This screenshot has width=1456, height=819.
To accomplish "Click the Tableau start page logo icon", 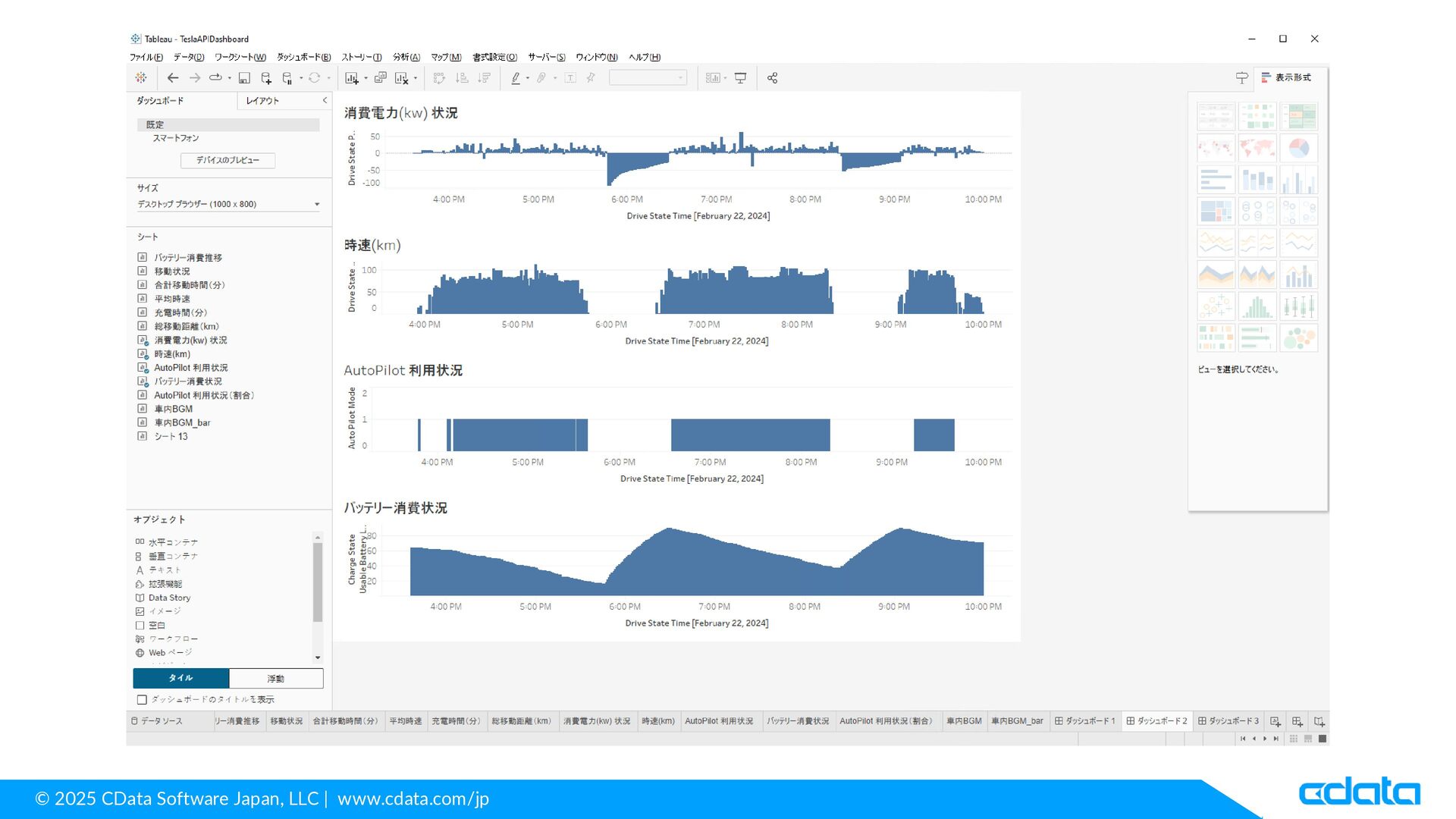I will (141, 78).
